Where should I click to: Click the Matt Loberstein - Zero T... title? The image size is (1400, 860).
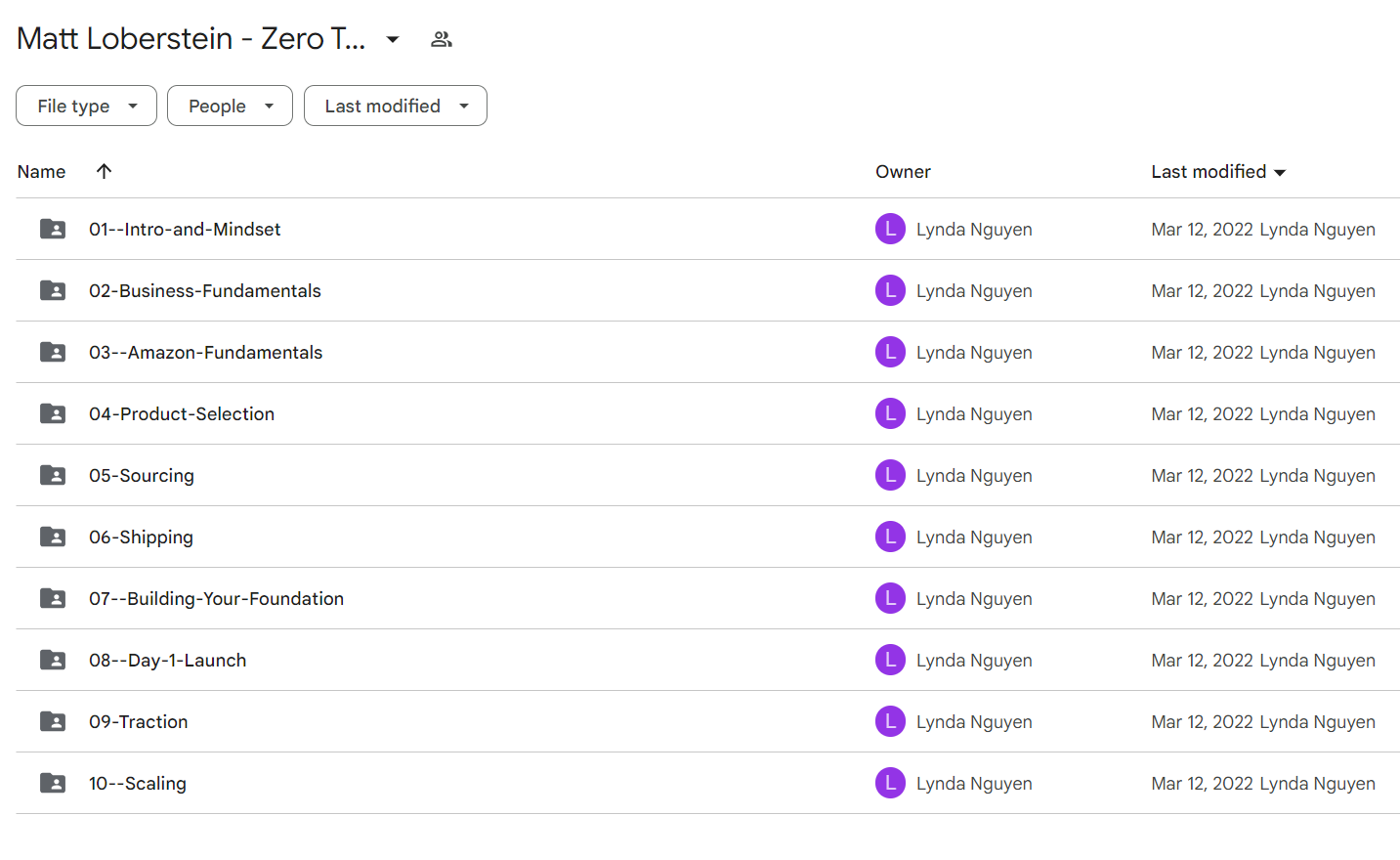coord(191,38)
